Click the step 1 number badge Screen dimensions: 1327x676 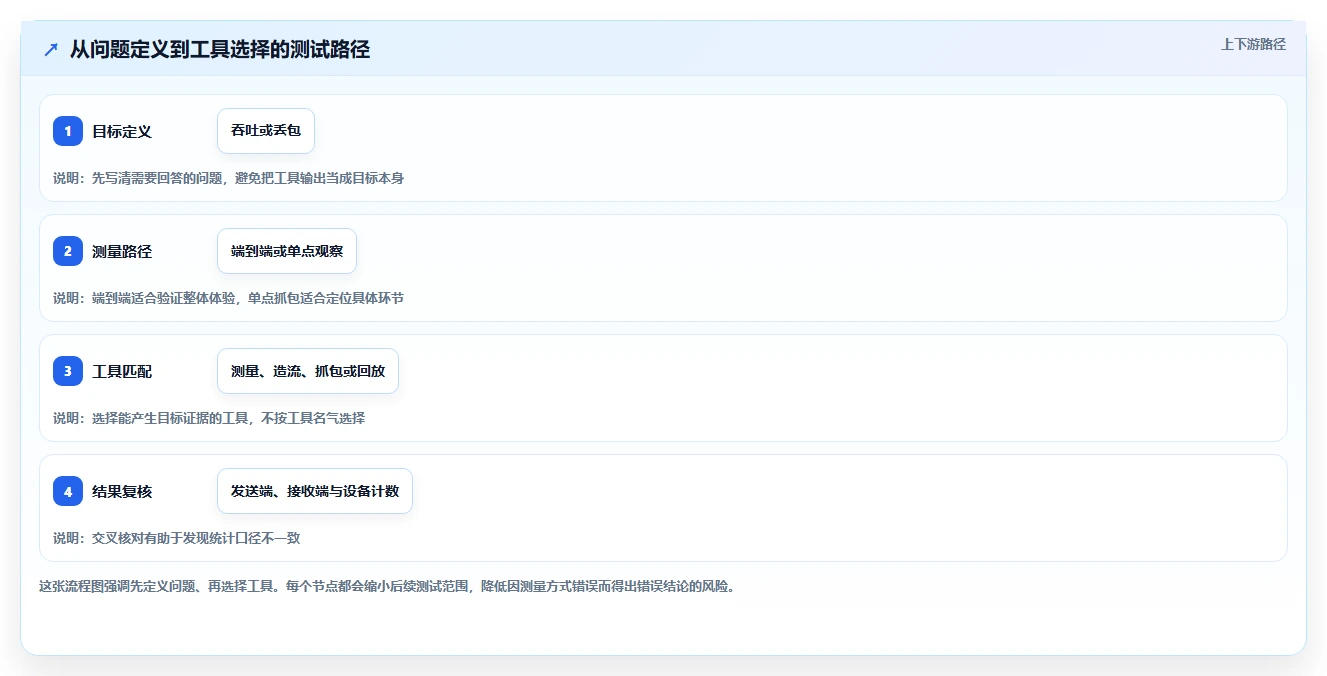coord(68,131)
